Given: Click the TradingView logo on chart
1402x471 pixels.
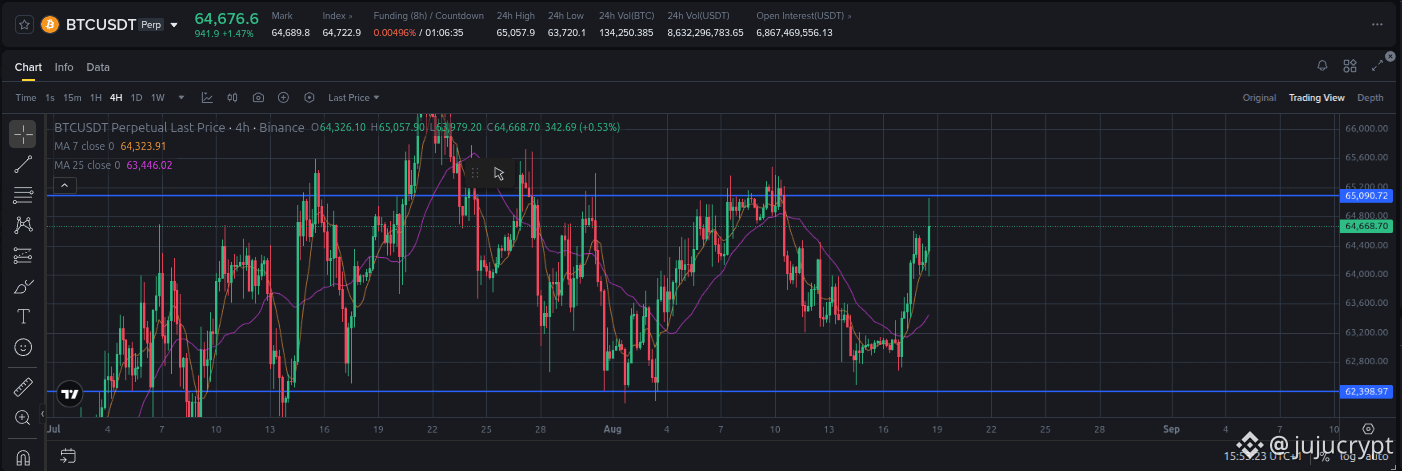Looking at the screenshot, I should coord(69,394).
